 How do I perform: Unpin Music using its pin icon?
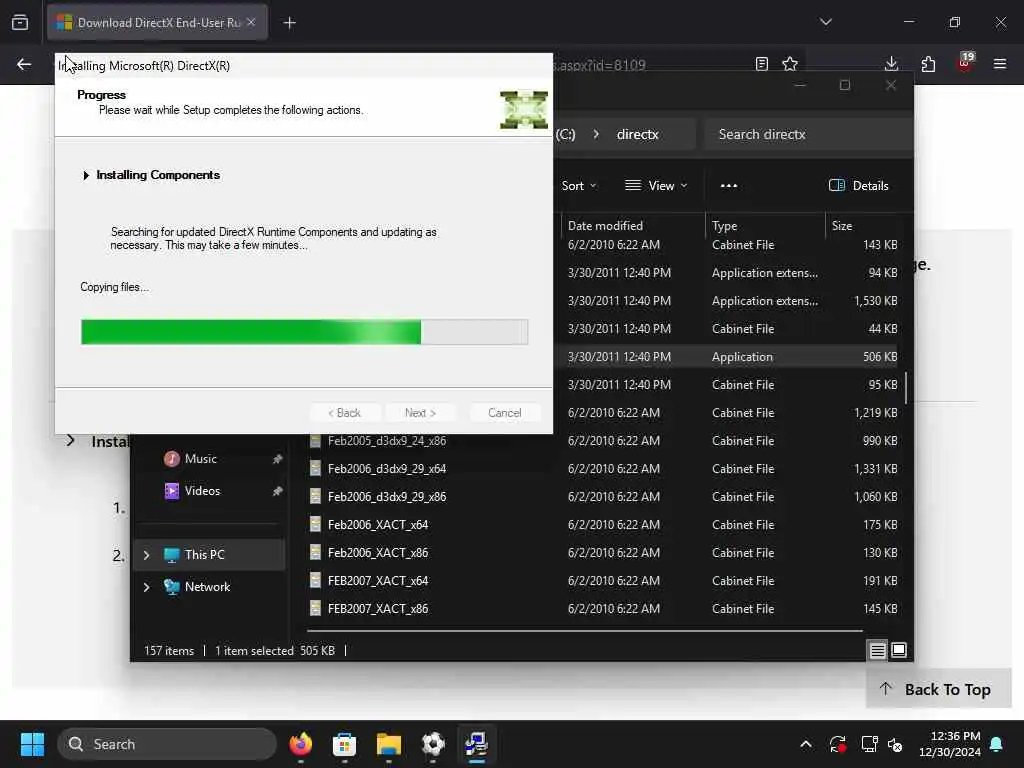(277, 459)
